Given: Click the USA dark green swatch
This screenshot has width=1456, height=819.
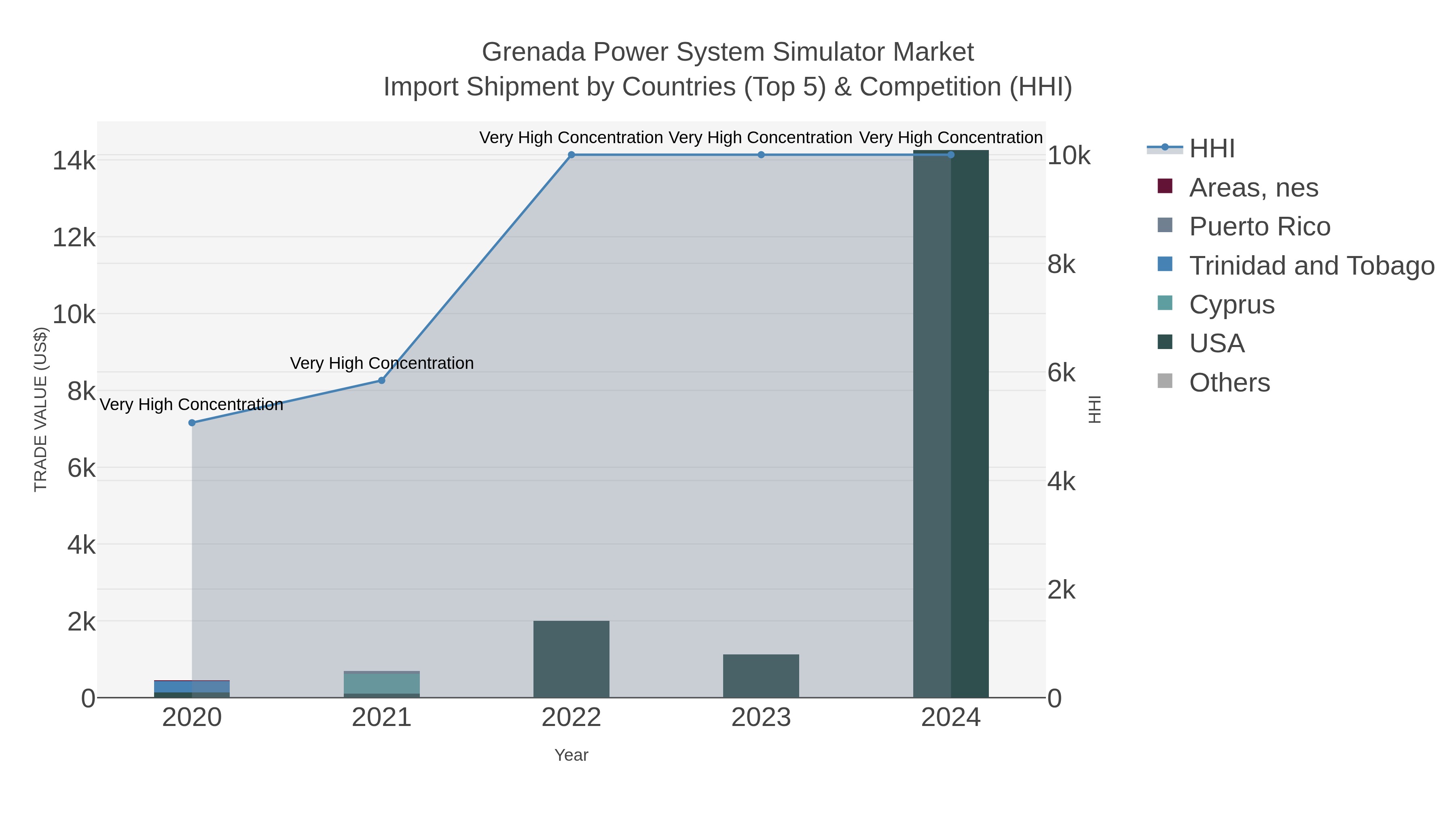Looking at the screenshot, I should point(1165,342).
